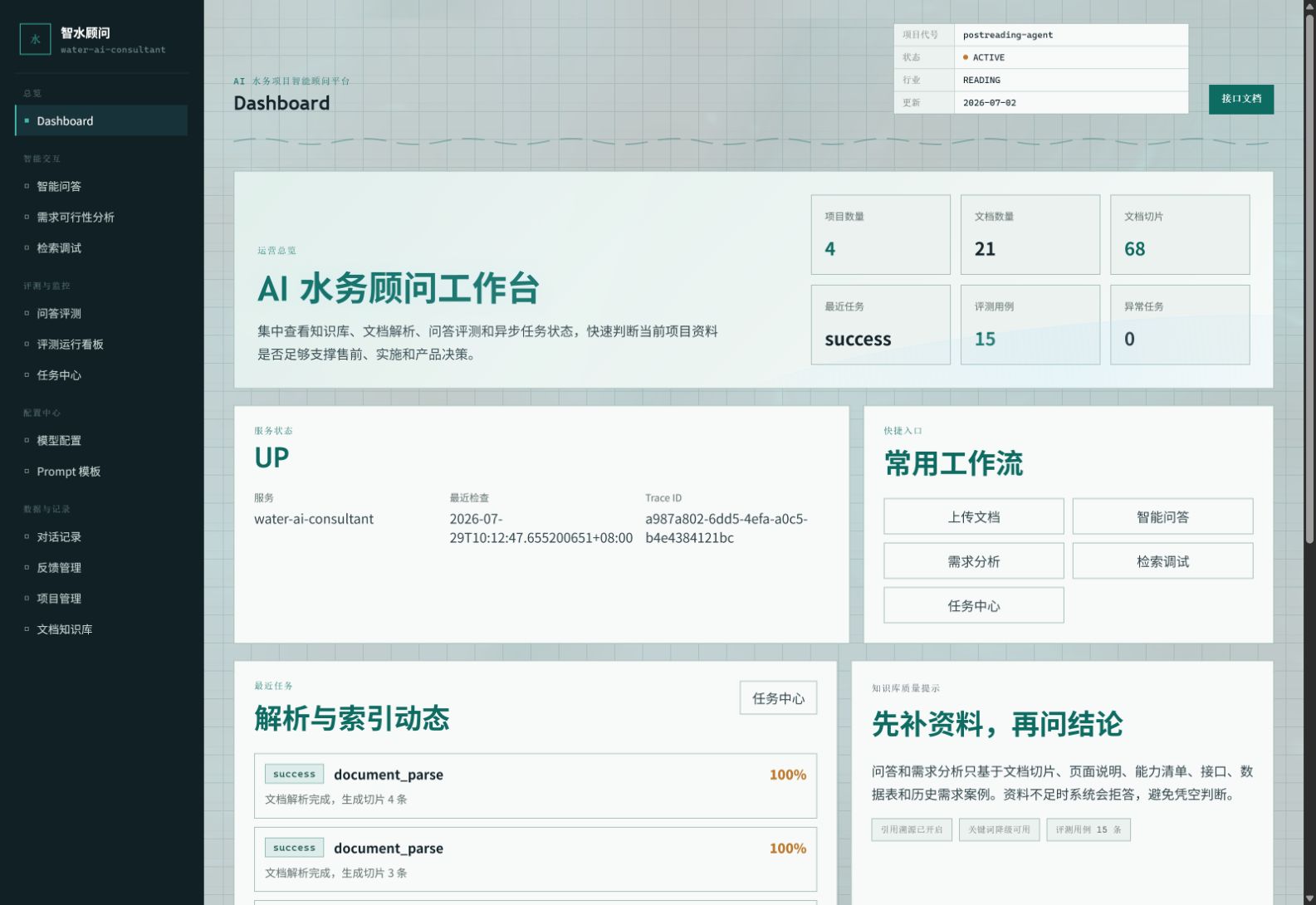Open 评测运行看板 sidebar entry
1316x905 pixels.
101,344
